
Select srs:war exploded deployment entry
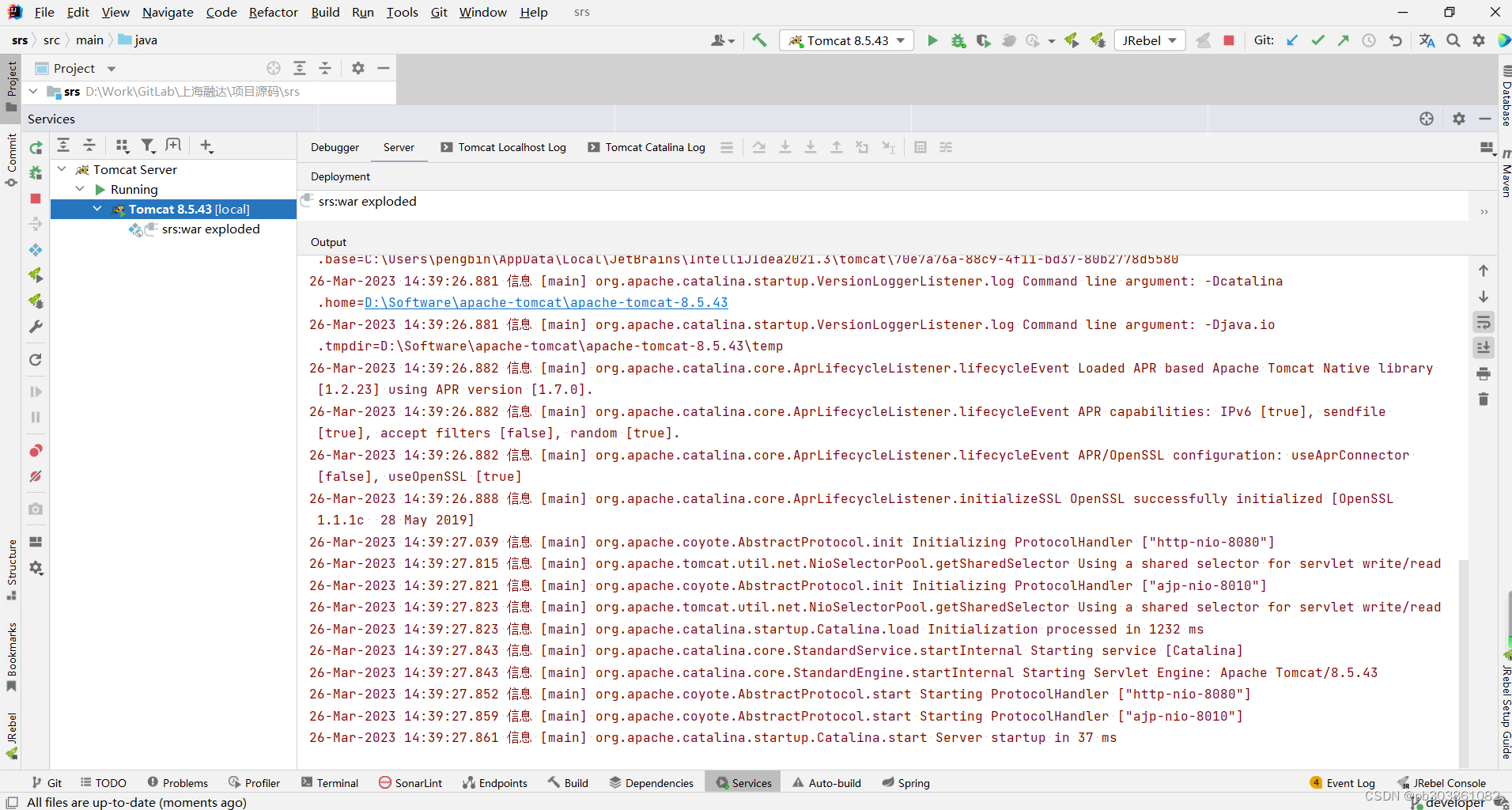(367, 202)
